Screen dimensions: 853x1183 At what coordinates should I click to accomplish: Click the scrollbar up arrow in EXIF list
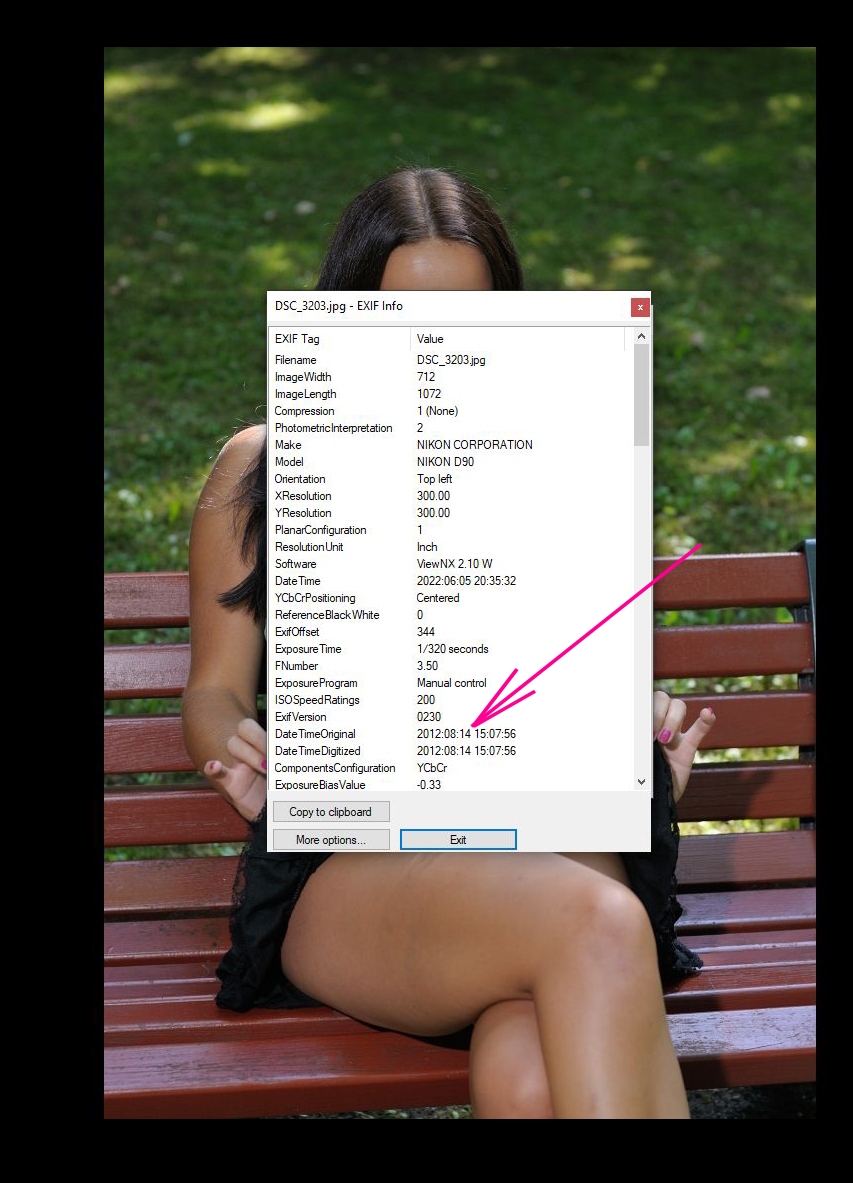641,338
